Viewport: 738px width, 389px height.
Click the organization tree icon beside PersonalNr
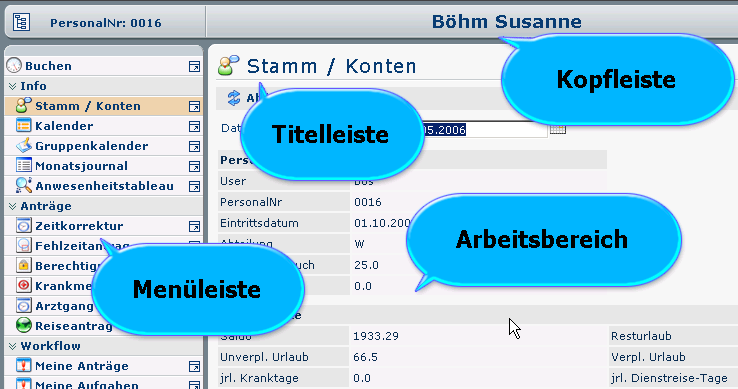pyautogui.click(x=22, y=22)
